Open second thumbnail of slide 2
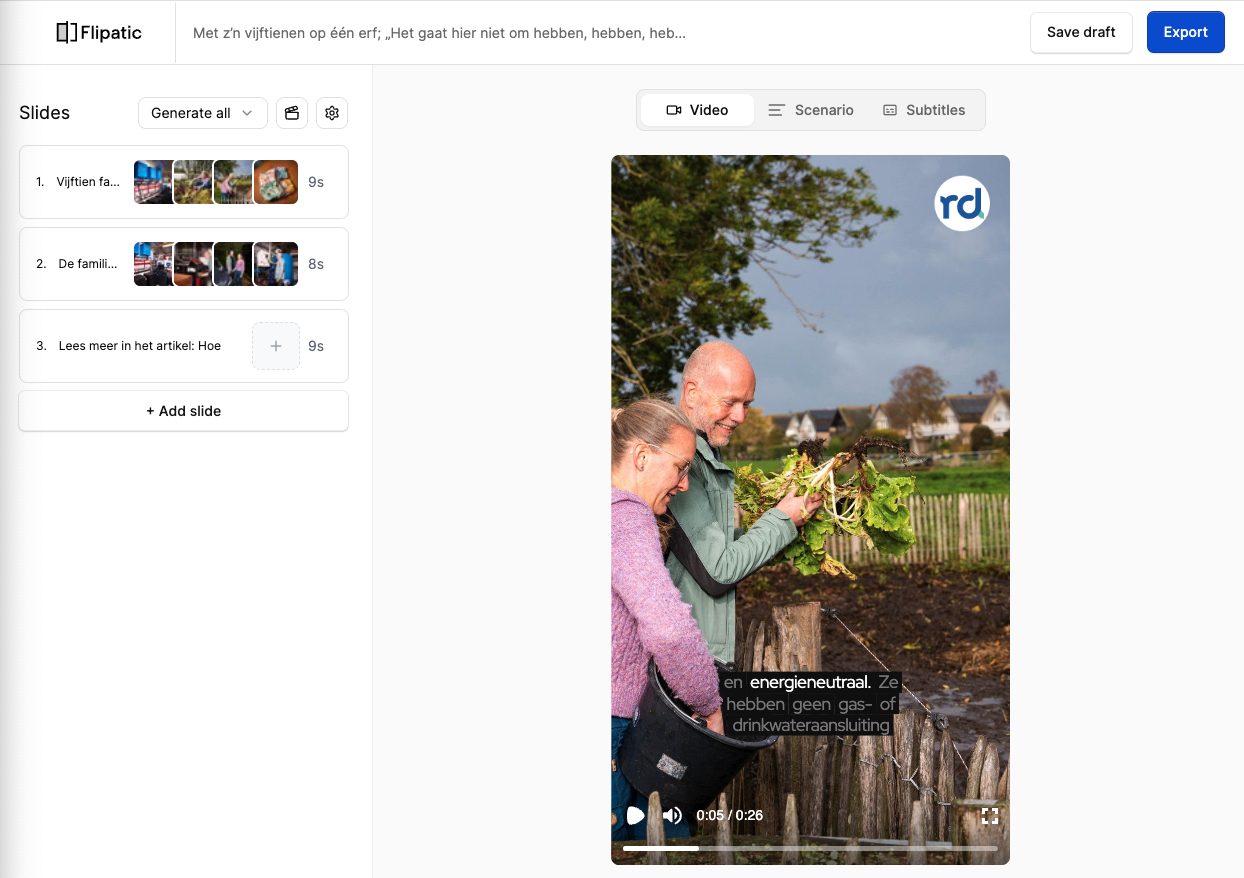The height and width of the screenshot is (878, 1244). (193, 264)
